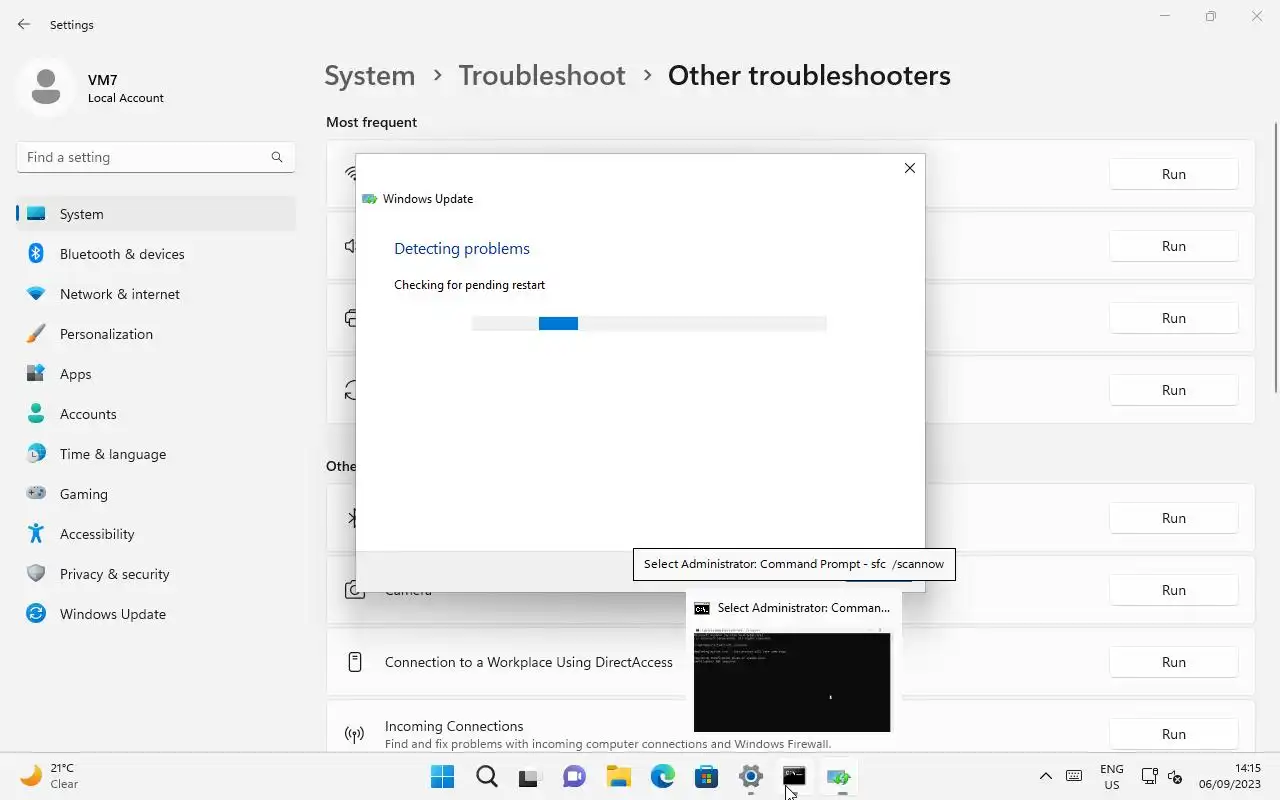Run the first troubleshooter under Most frequent
Image resolution: width=1280 pixels, height=800 pixels.
coord(1174,174)
